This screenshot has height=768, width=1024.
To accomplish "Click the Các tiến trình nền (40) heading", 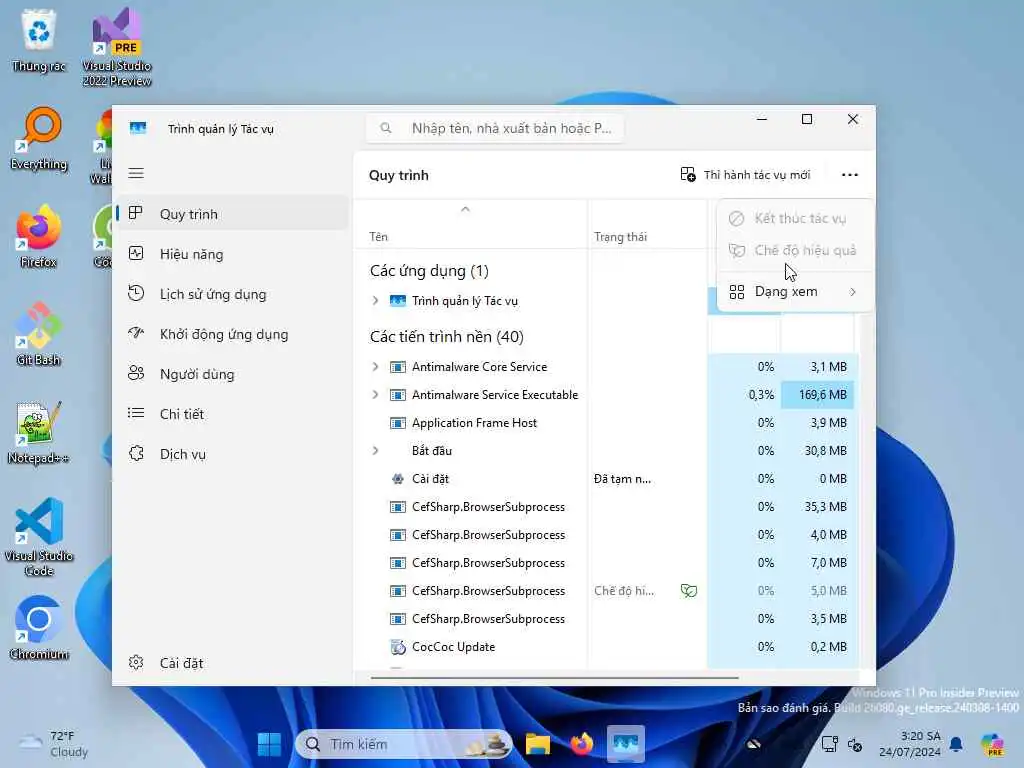I will point(447,336).
